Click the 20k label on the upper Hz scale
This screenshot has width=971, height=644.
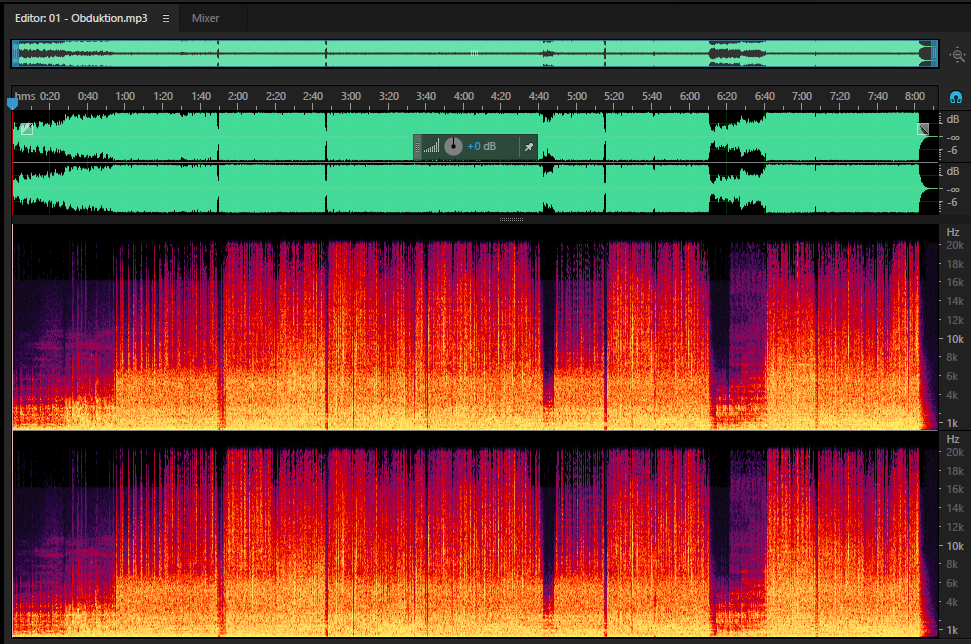pyautogui.click(x=955, y=245)
